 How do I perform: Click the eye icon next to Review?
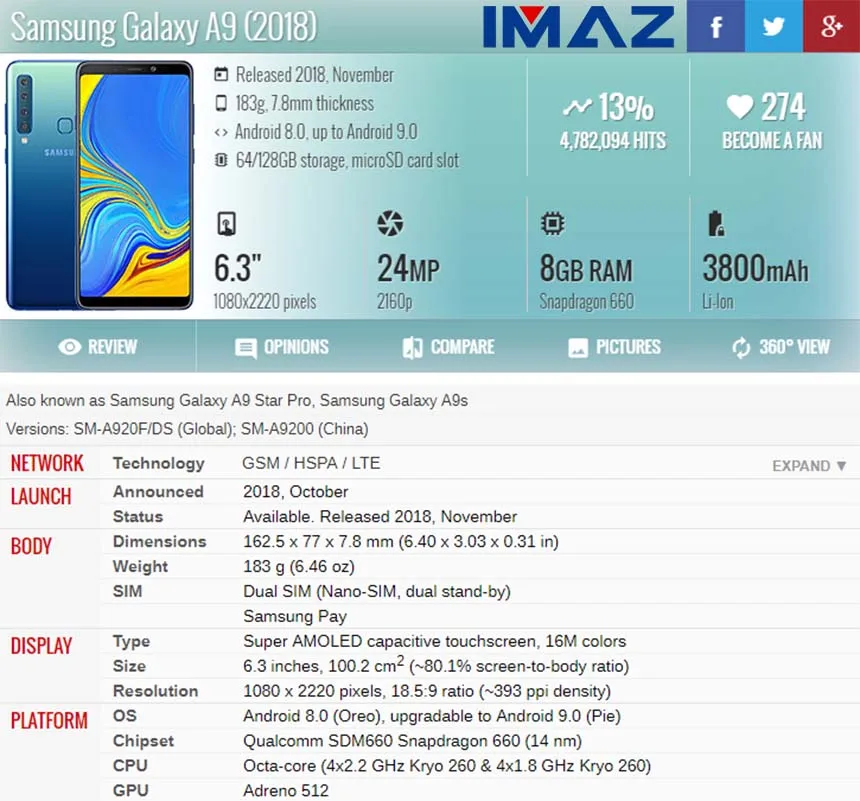coord(70,347)
